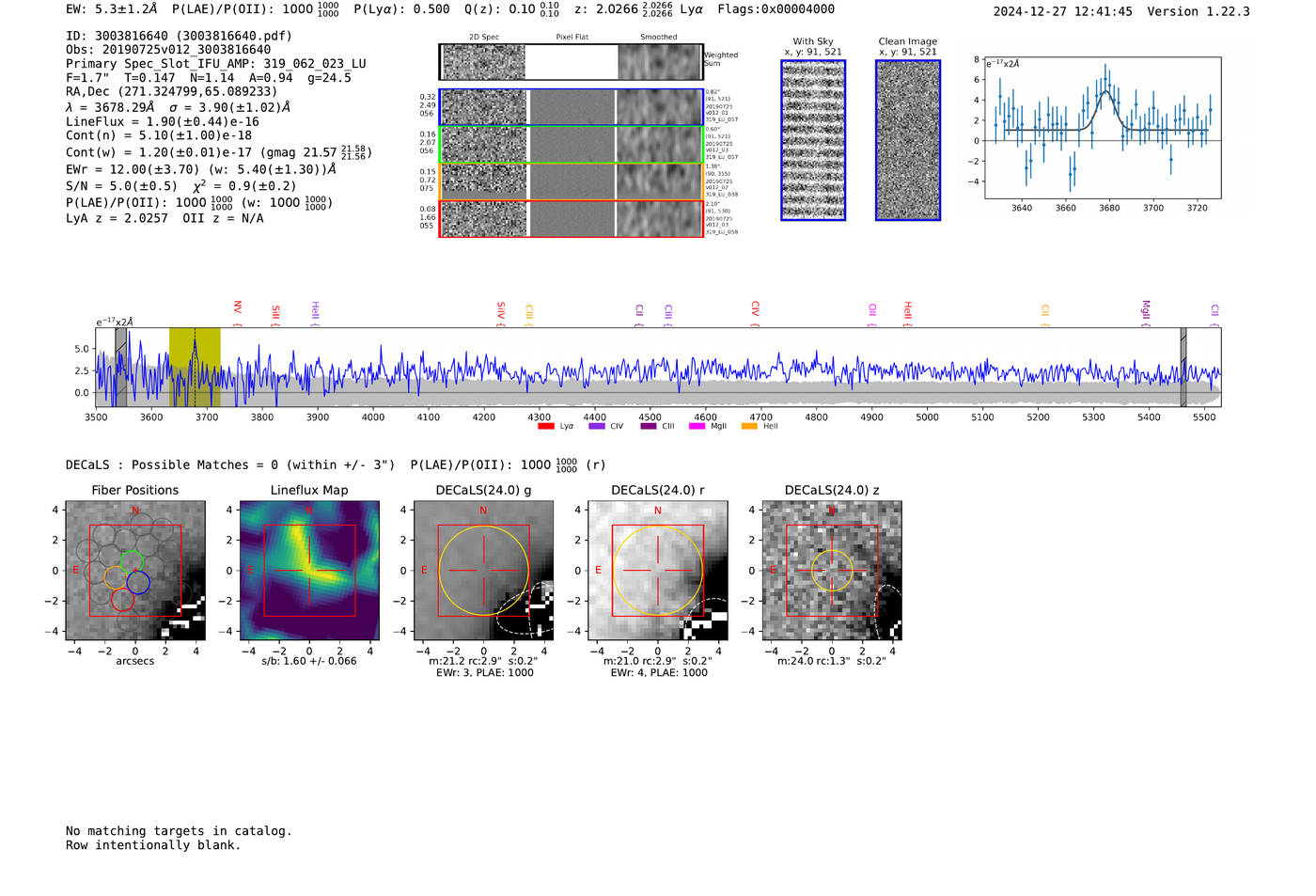
Task: Click the 's/b: 1.60 +/- 0.066' caption
Action: click(309, 661)
